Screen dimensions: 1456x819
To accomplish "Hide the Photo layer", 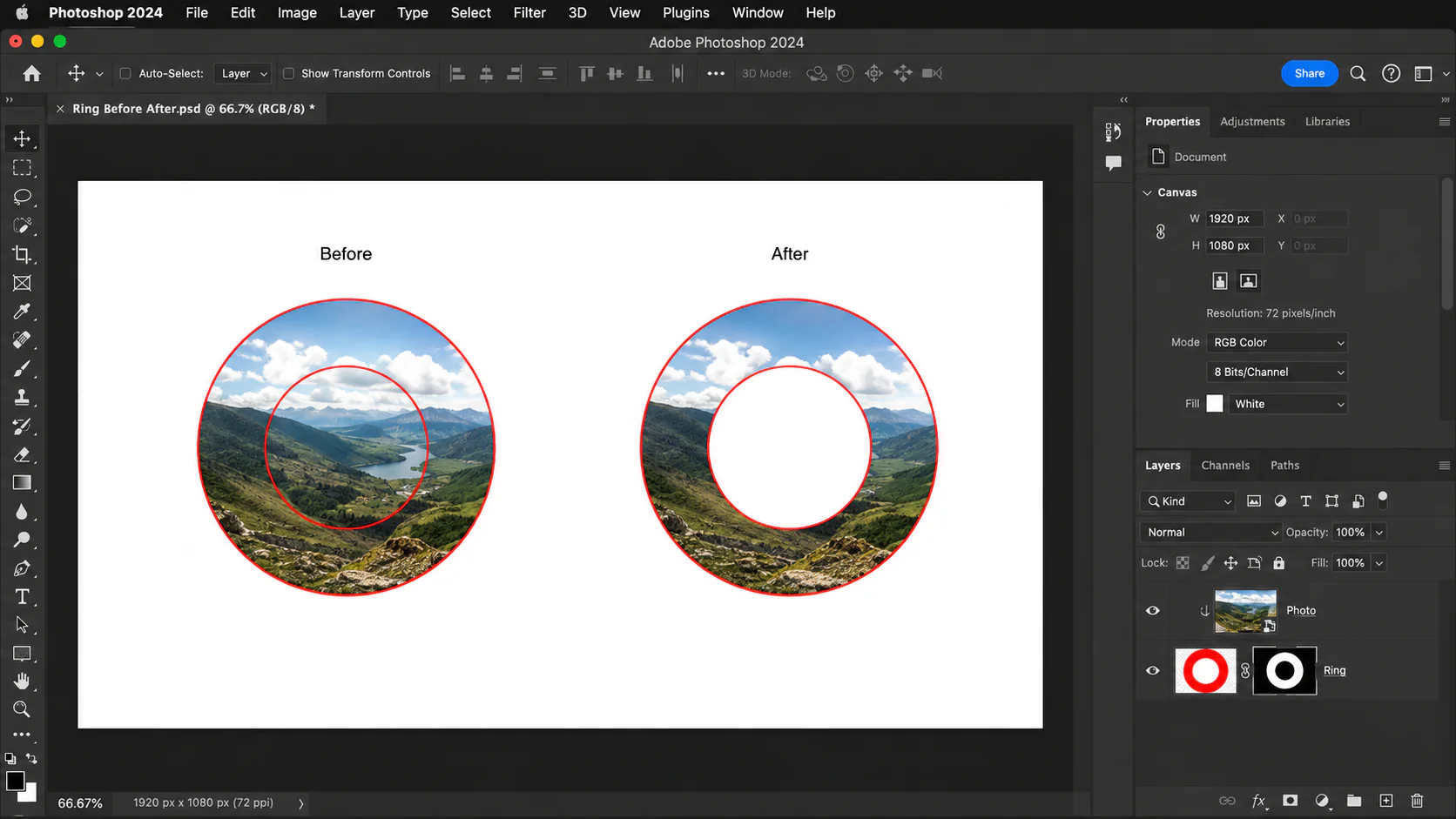I will pos(1153,611).
